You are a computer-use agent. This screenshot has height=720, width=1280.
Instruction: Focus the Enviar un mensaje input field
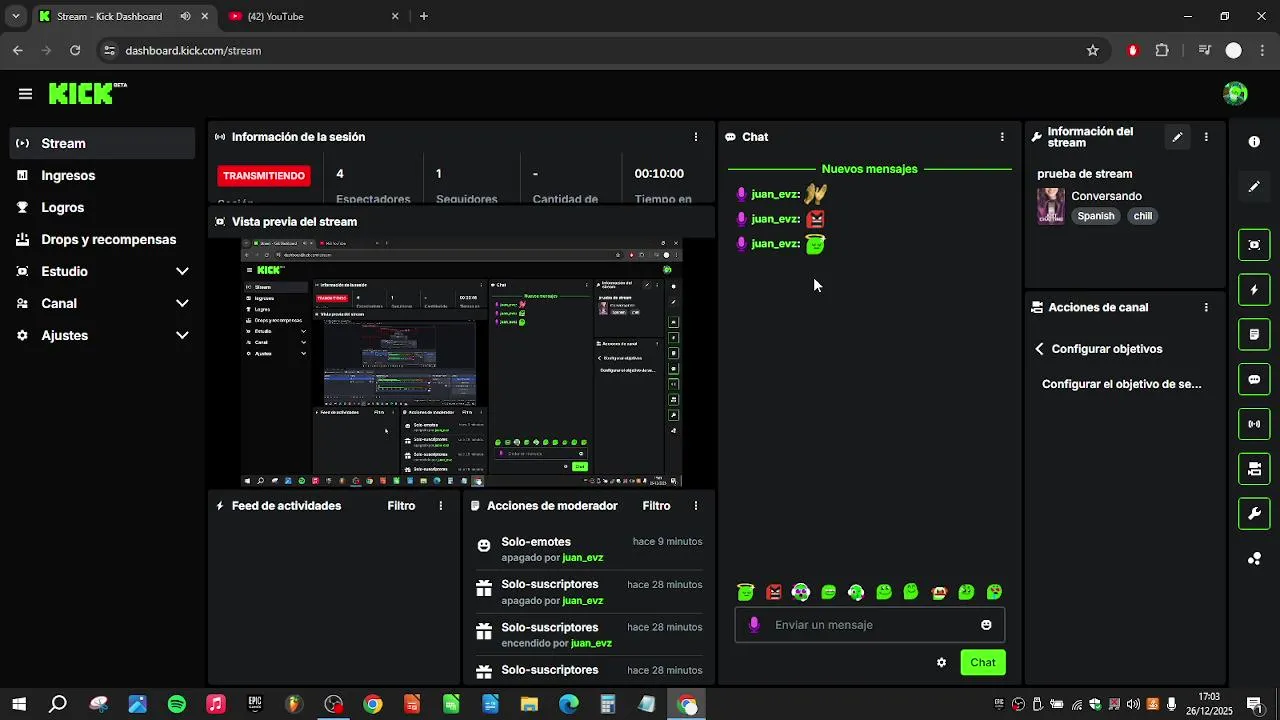870,625
